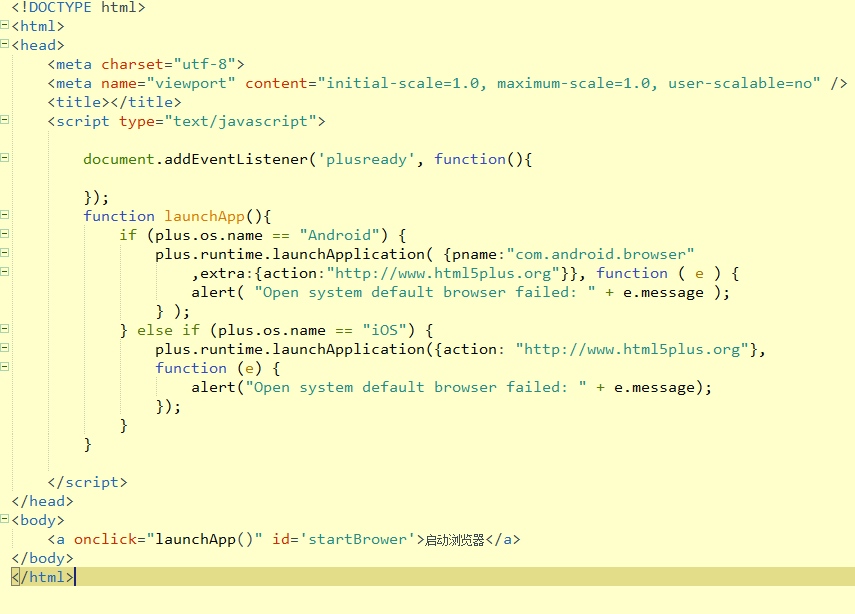Collapse the fold marker beside launchApplication({action:
Screen dimensions: 855x614
pos(4,347)
